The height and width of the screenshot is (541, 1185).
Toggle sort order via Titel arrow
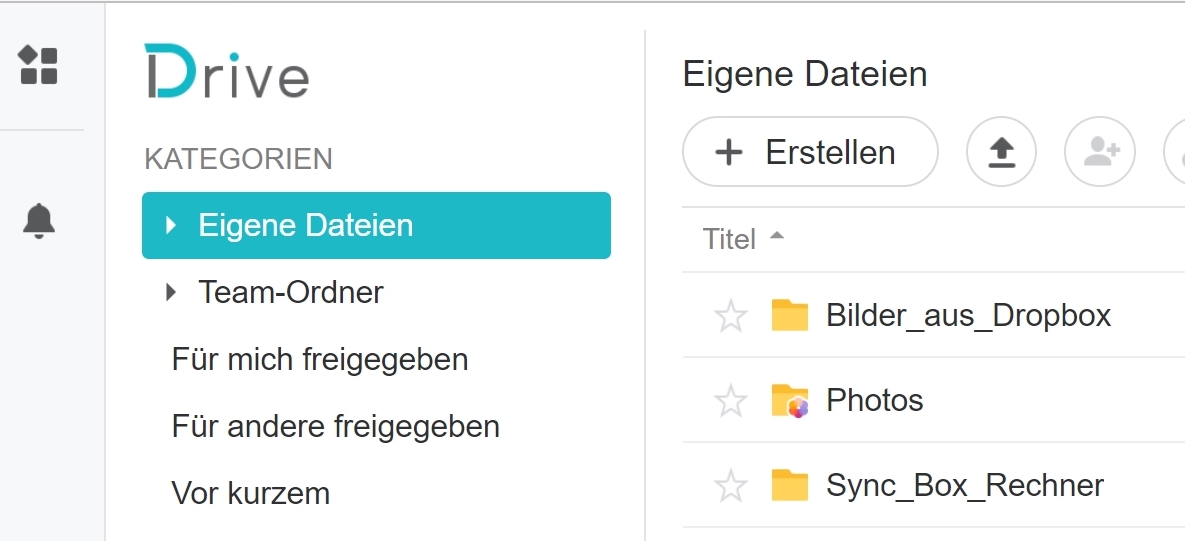coord(776,236)
